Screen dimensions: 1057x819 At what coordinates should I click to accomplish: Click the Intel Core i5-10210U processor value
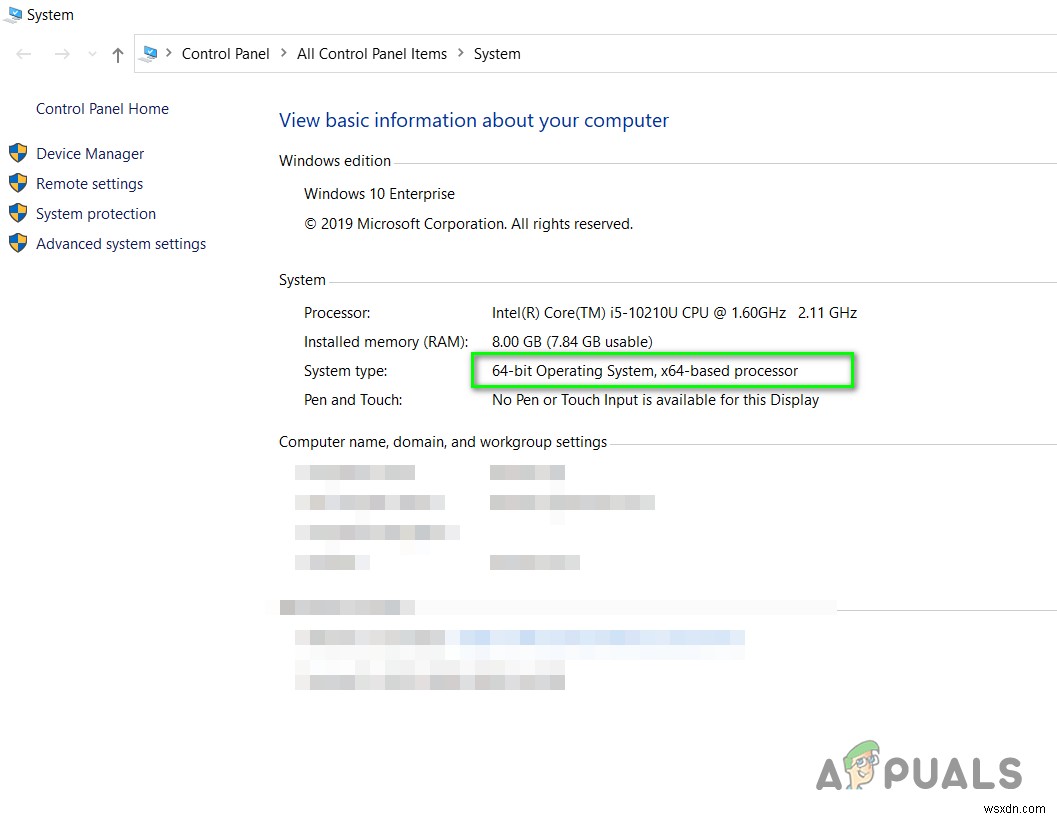click(x=674, y=313)
